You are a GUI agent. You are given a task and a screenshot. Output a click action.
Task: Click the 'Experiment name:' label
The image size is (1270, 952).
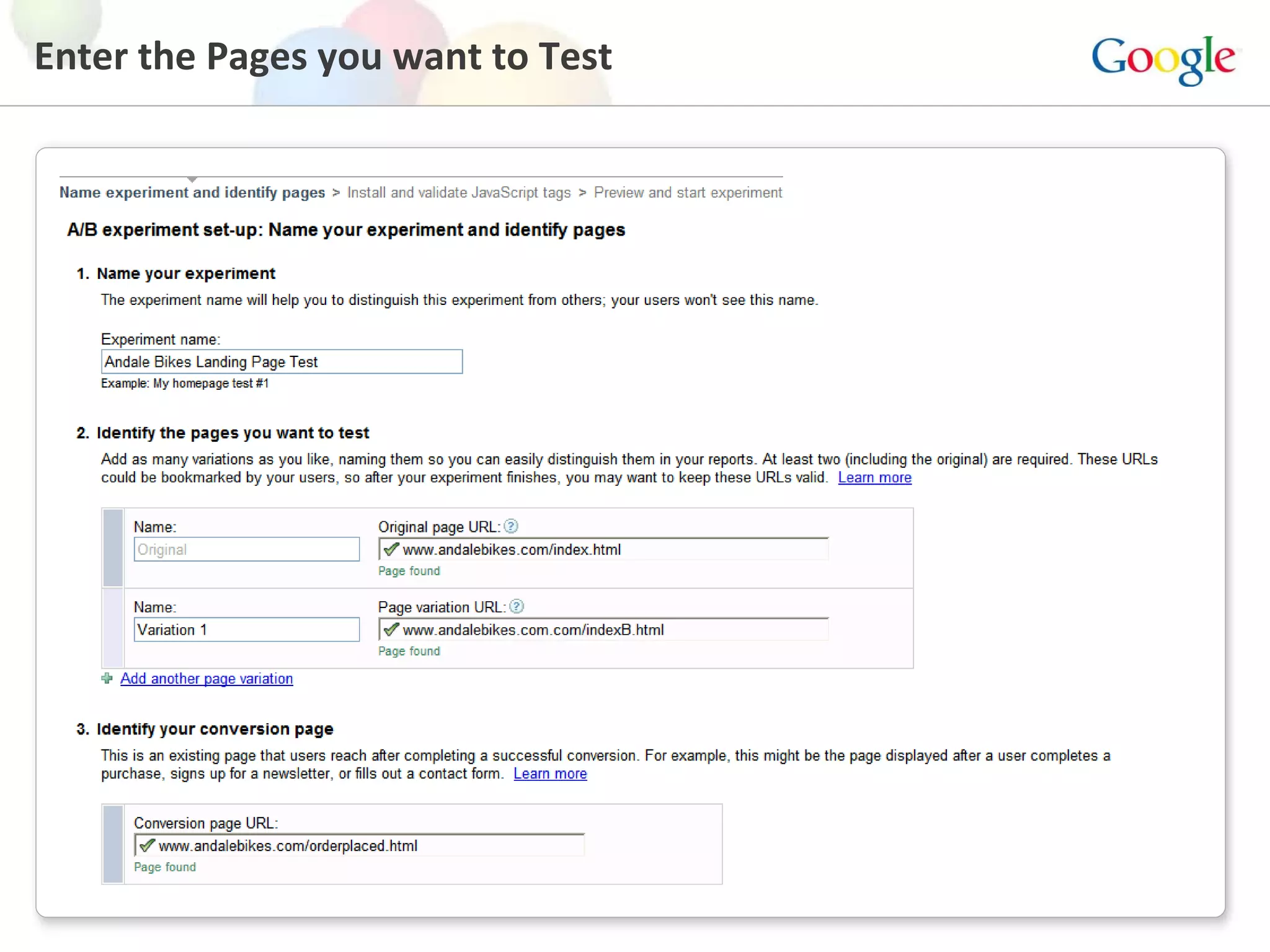coord(161,340)
